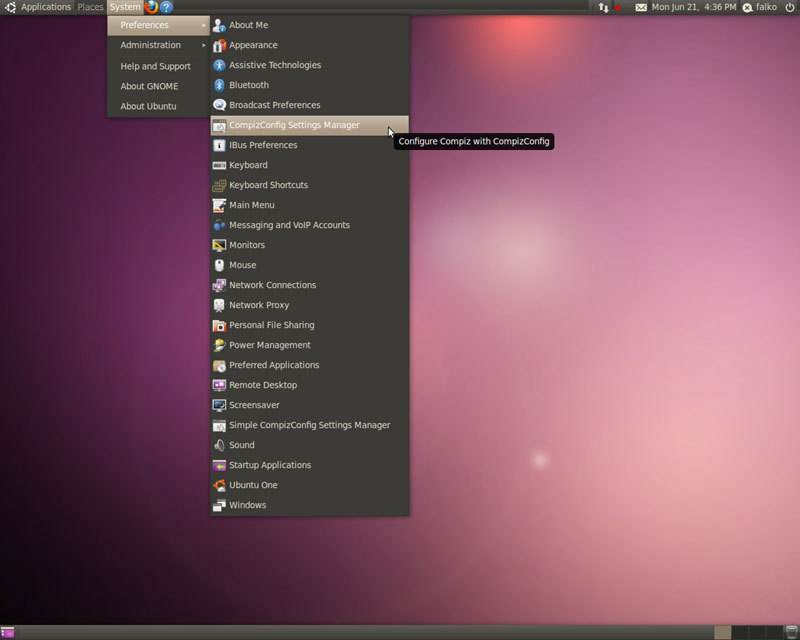Launch Firefox from the top panel

tap(151, 7)
